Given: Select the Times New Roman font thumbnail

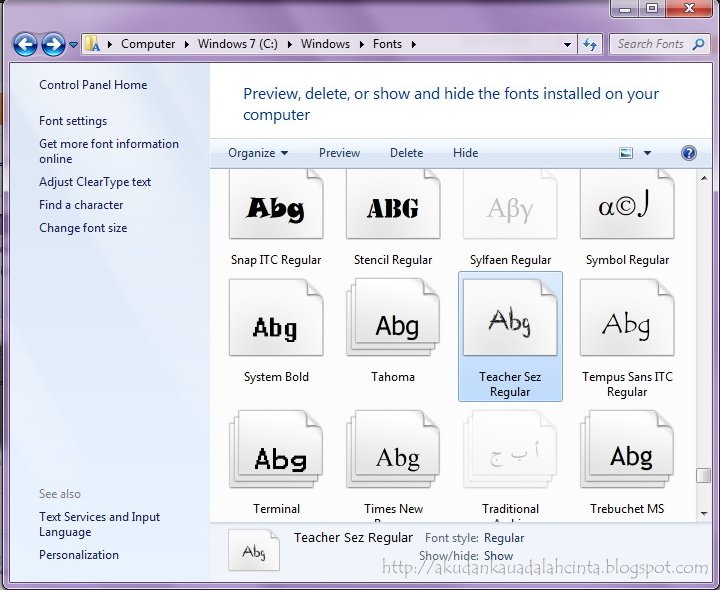Looking at the screenshot, I should click(x=393, y=453).
